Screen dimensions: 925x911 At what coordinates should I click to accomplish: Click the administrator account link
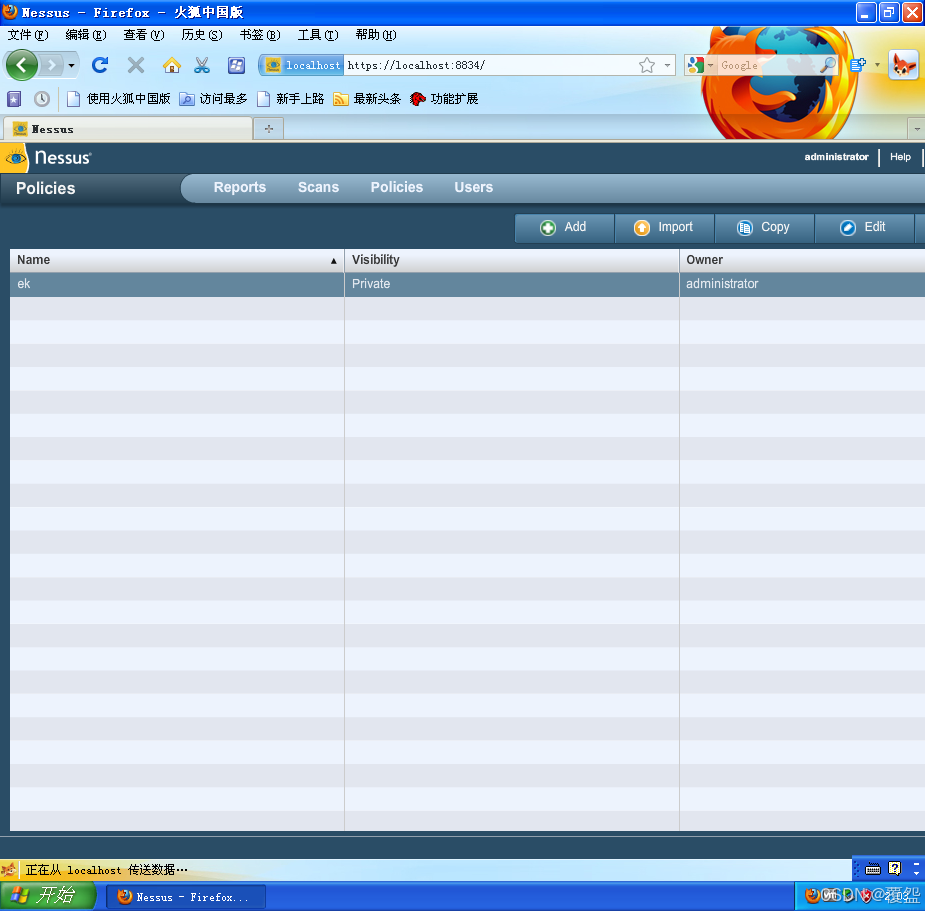click(836, 157)
